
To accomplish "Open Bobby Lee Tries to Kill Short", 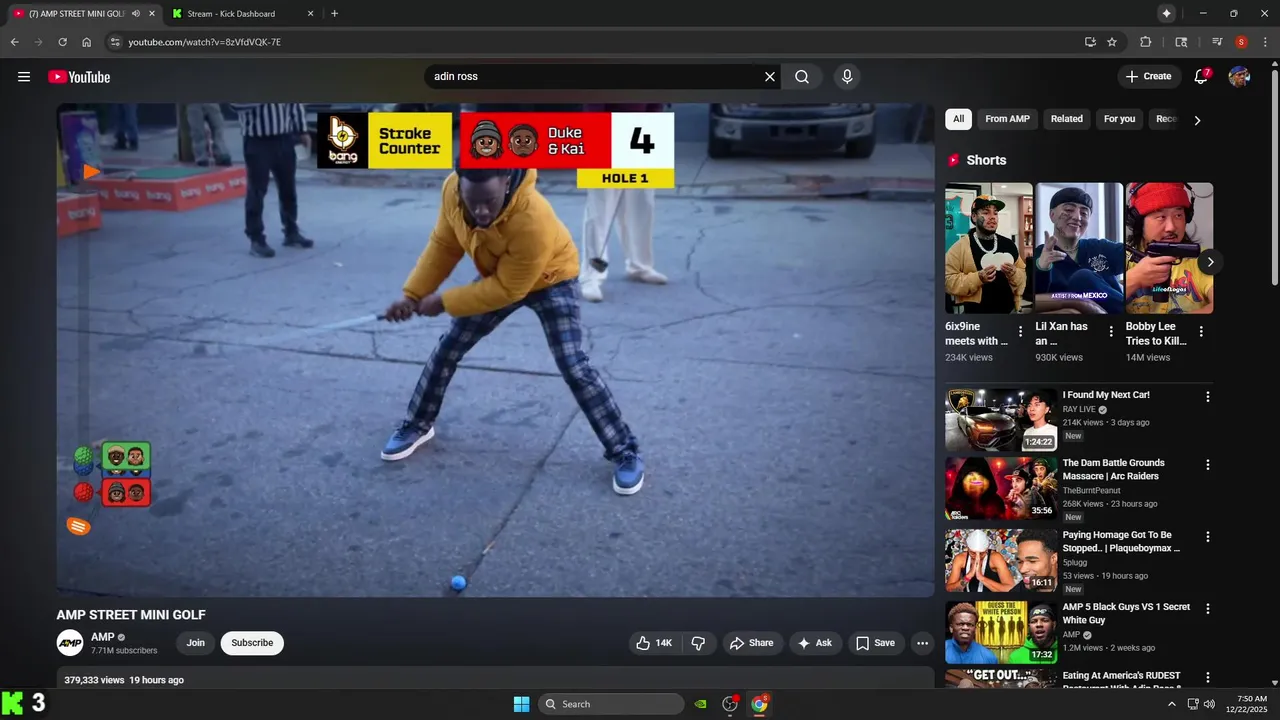I will pos(1169,248).
